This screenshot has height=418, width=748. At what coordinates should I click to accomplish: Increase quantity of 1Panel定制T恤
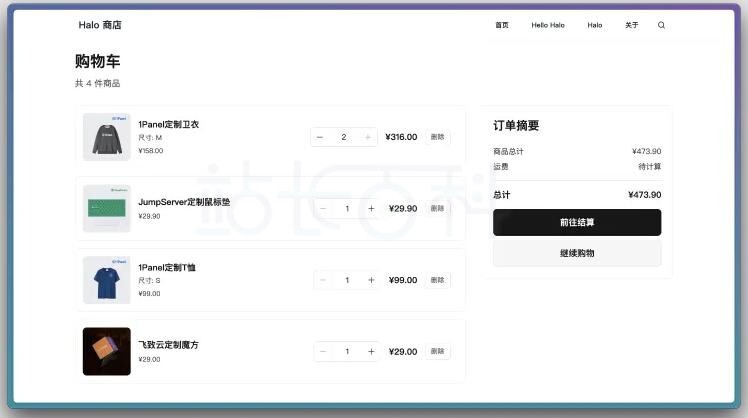pyautogui.click(x=371, y=280)
